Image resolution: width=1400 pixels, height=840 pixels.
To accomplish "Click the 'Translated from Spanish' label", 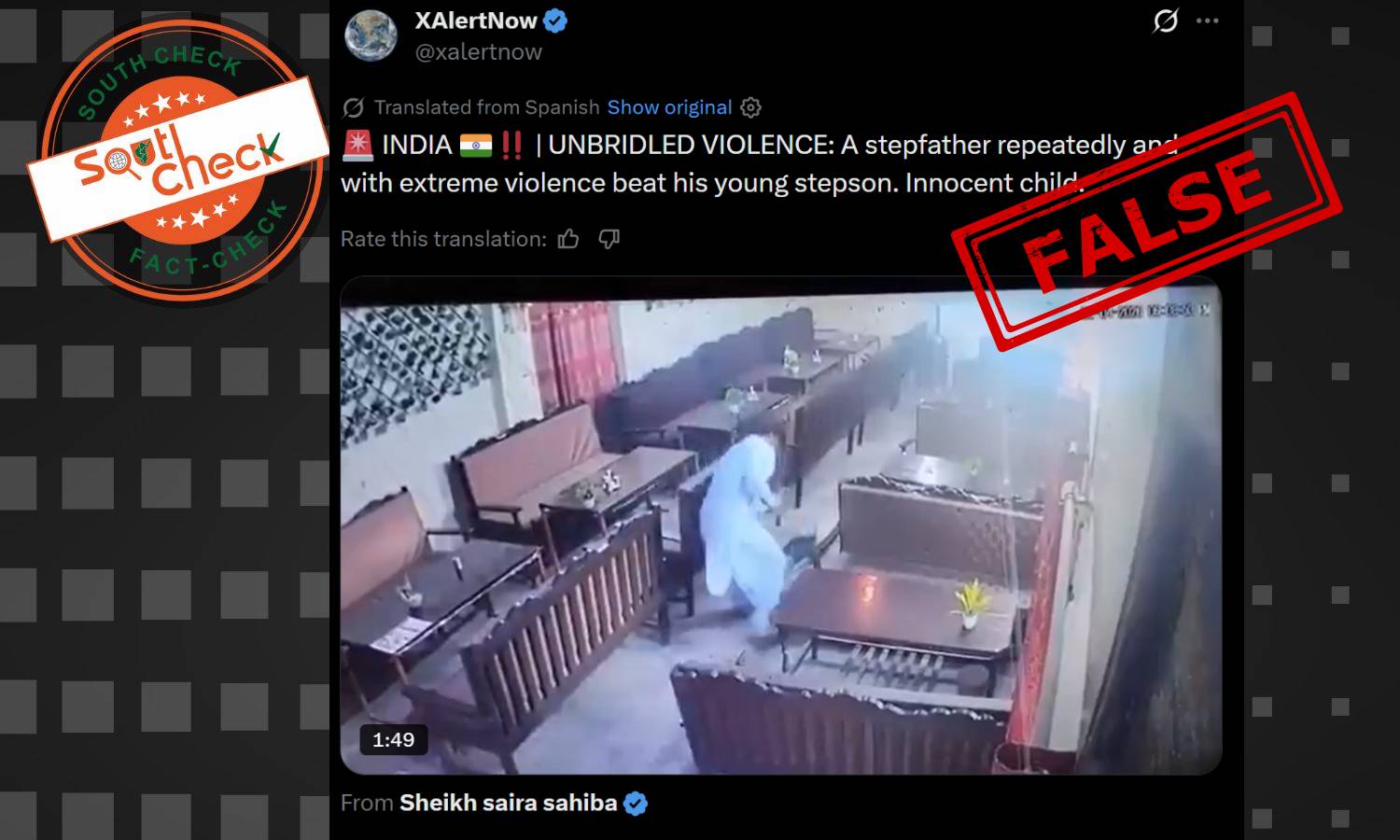I will (486, 107).
